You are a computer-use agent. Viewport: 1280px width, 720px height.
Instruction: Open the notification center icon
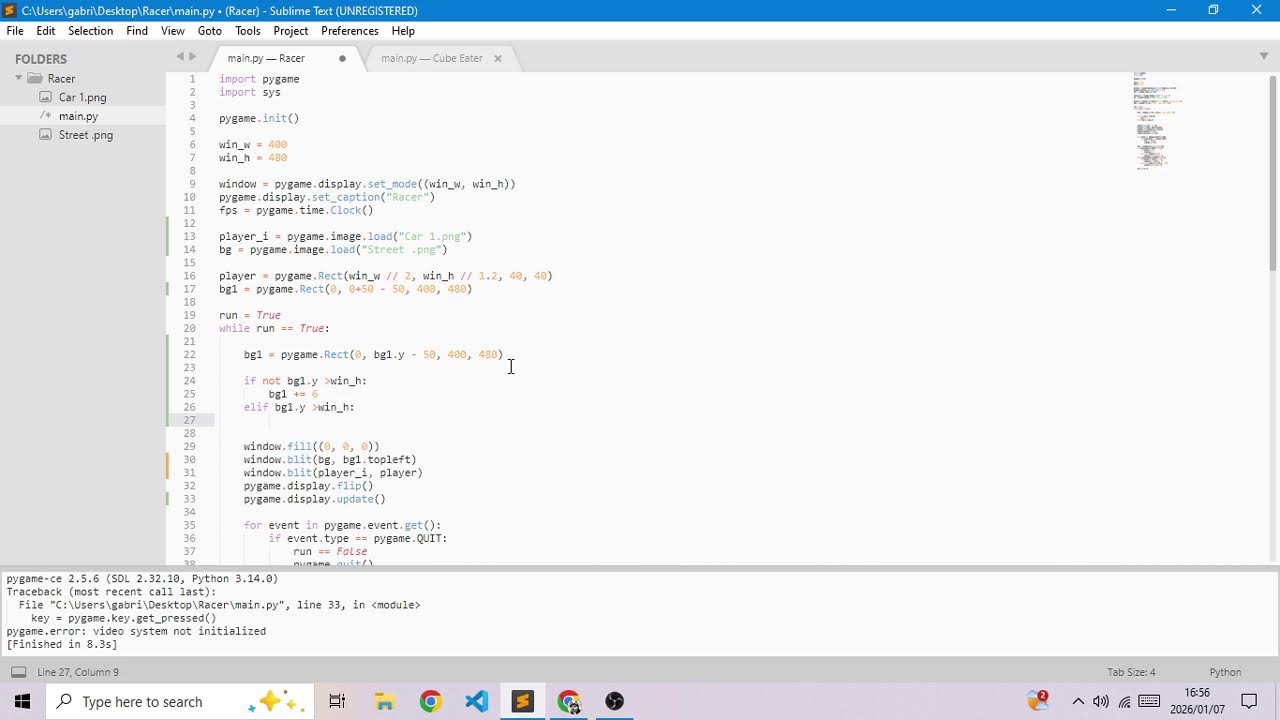pyautogui.click(x=1249, y=701)
